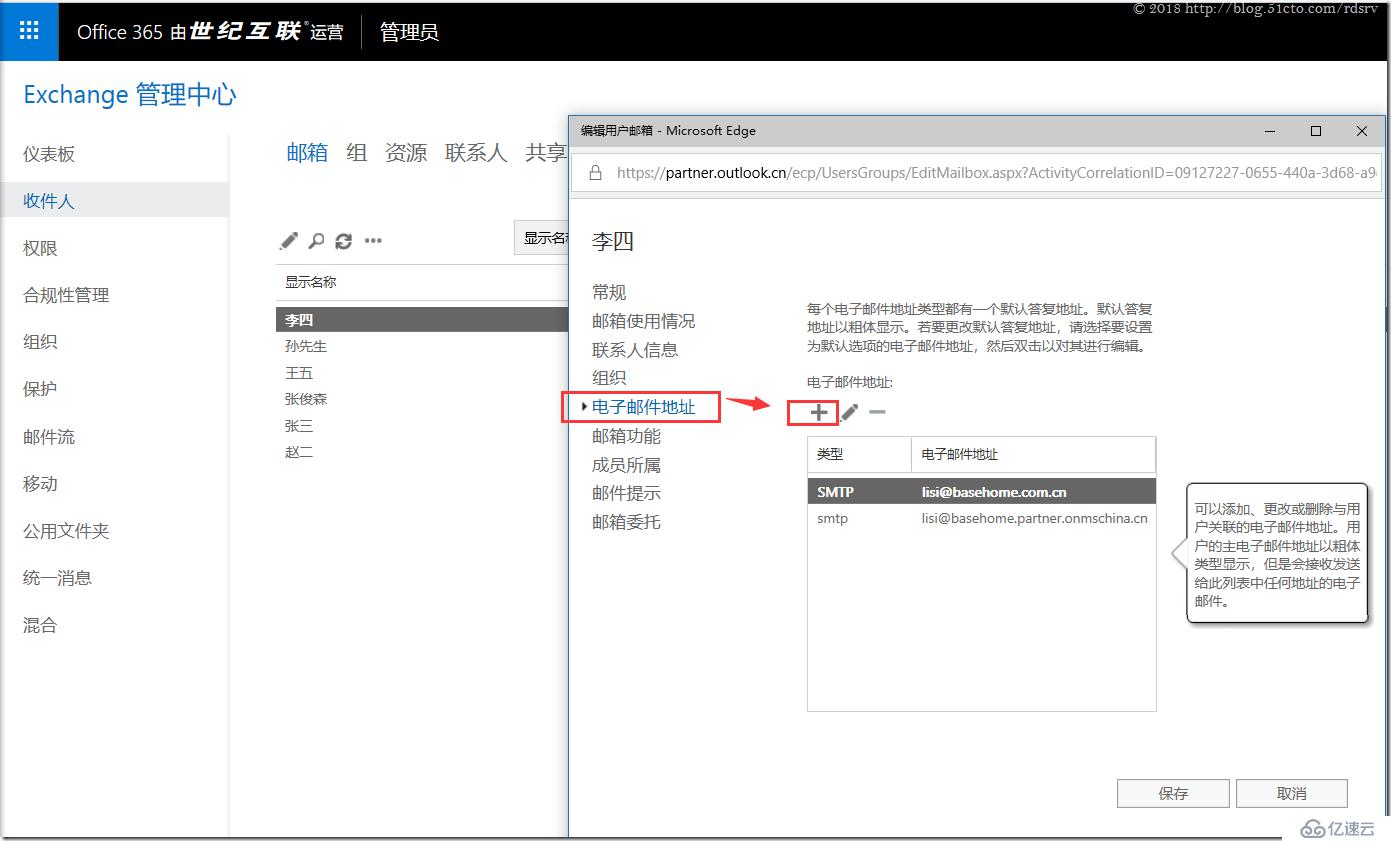Open 混合 section

(x=40, y=625)
